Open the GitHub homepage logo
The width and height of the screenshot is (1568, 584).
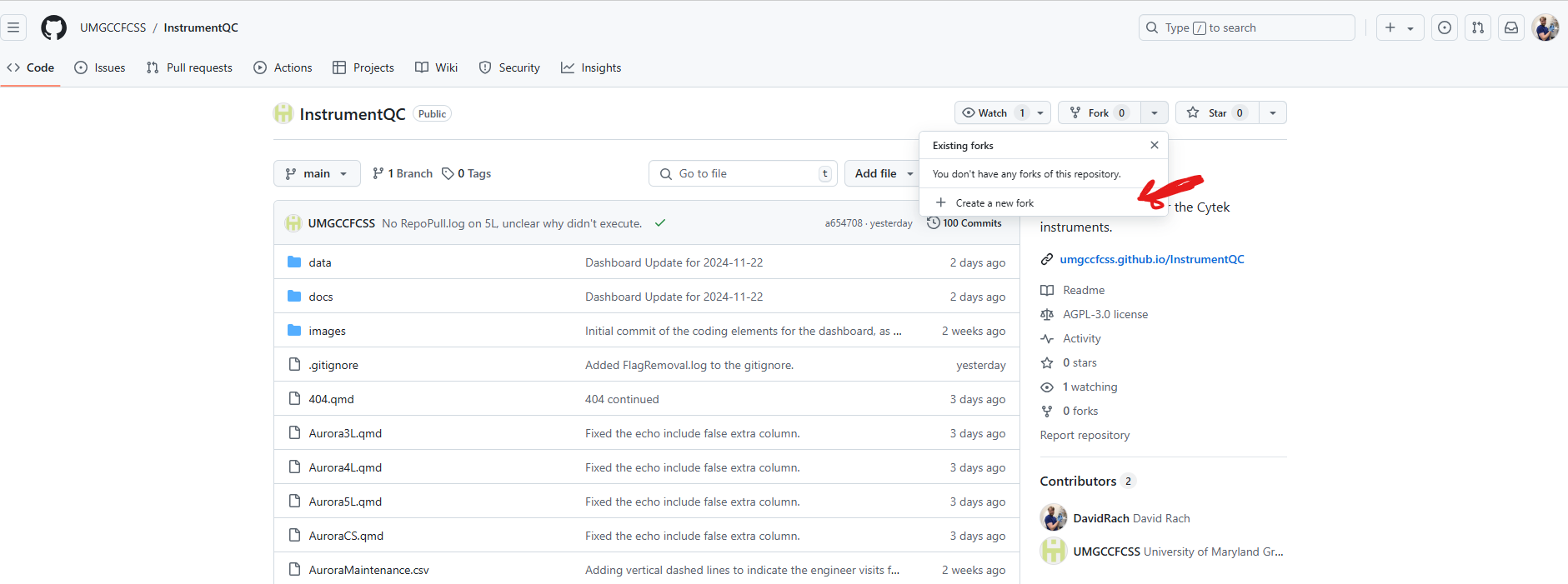click(54, 27)
